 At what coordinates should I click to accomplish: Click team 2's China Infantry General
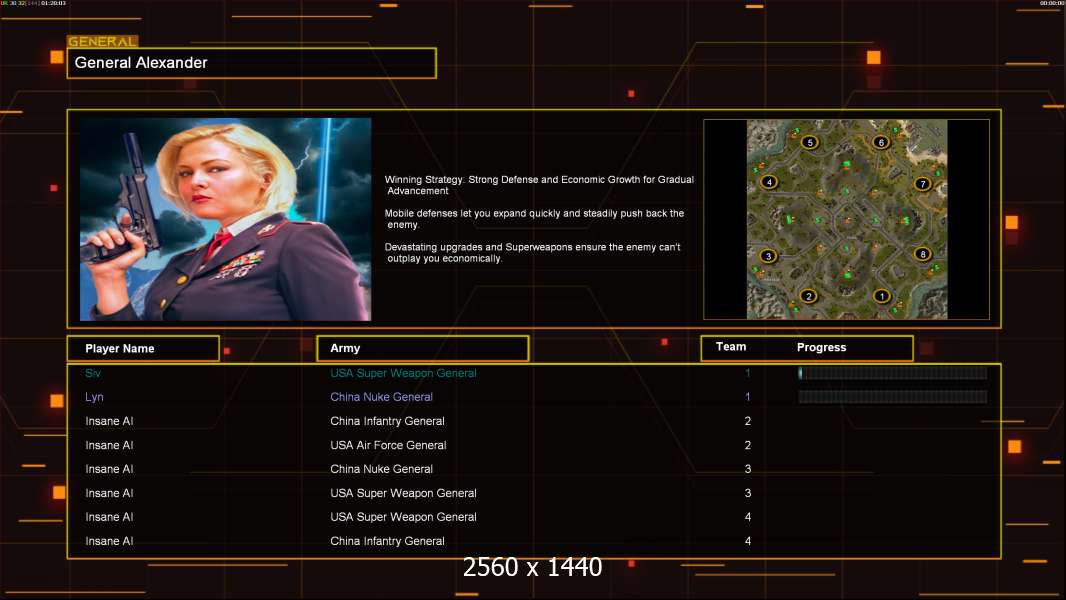coord(388,421)
